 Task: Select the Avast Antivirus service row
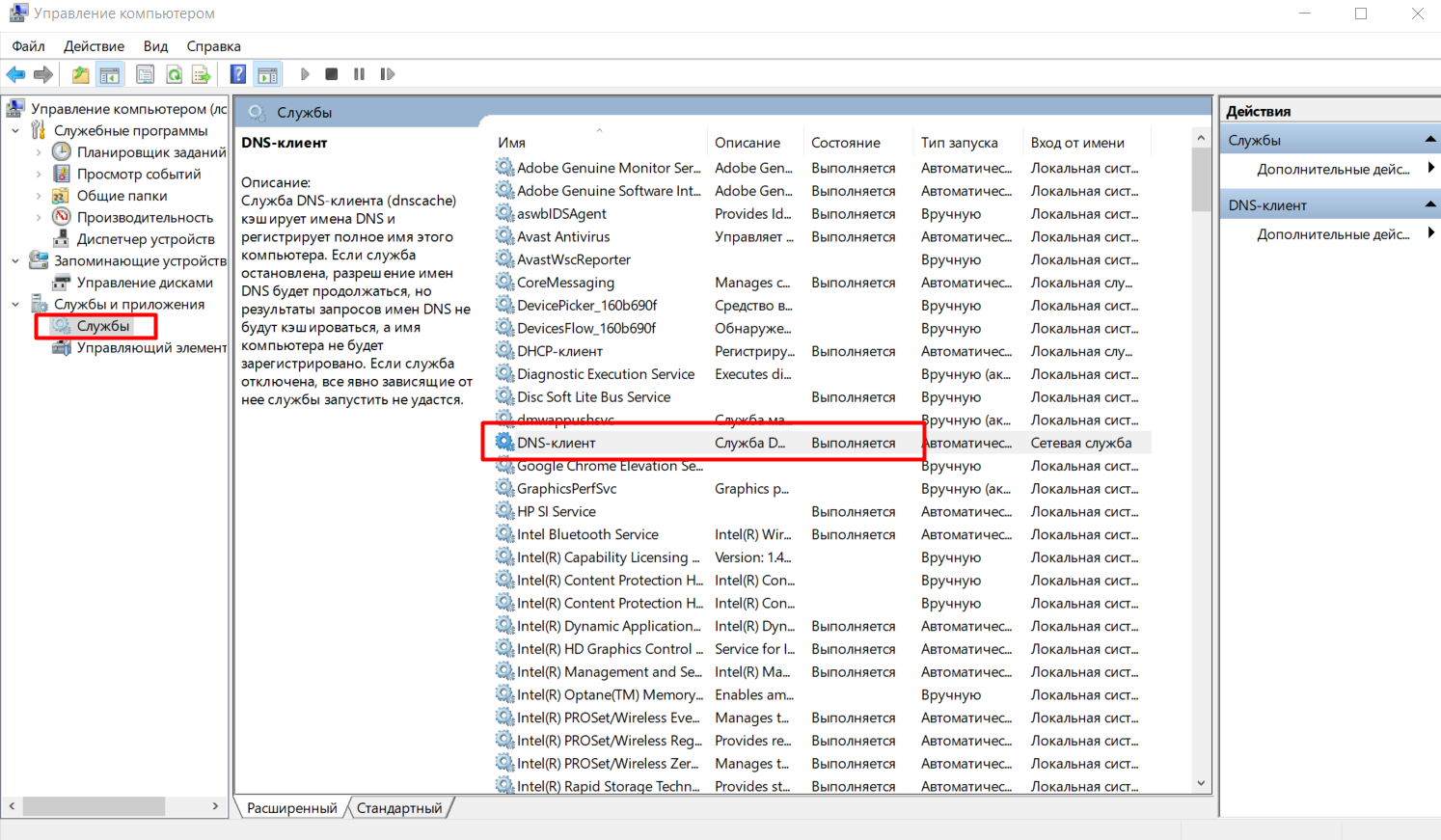tap(563, 237)
